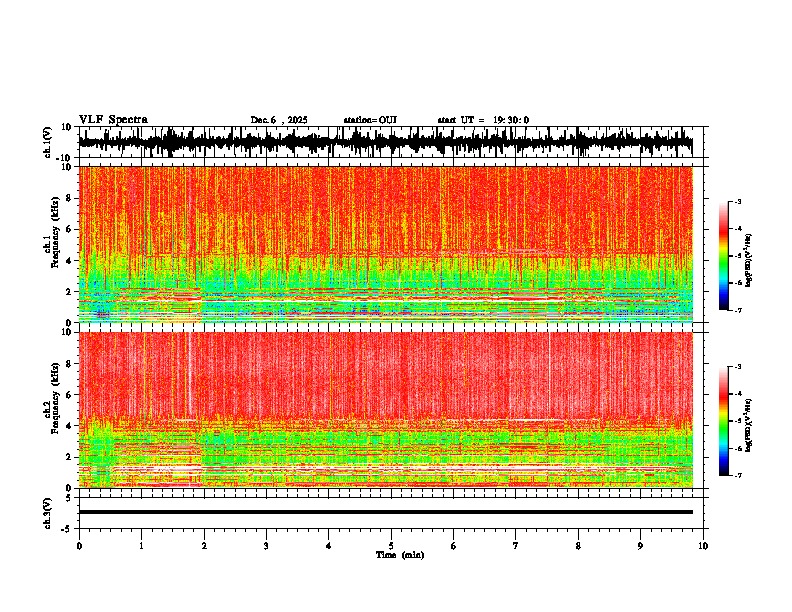This screenshot has width=792, height=612.
Task: Click time axis tick label '9'
Action: tap(640, 546)
